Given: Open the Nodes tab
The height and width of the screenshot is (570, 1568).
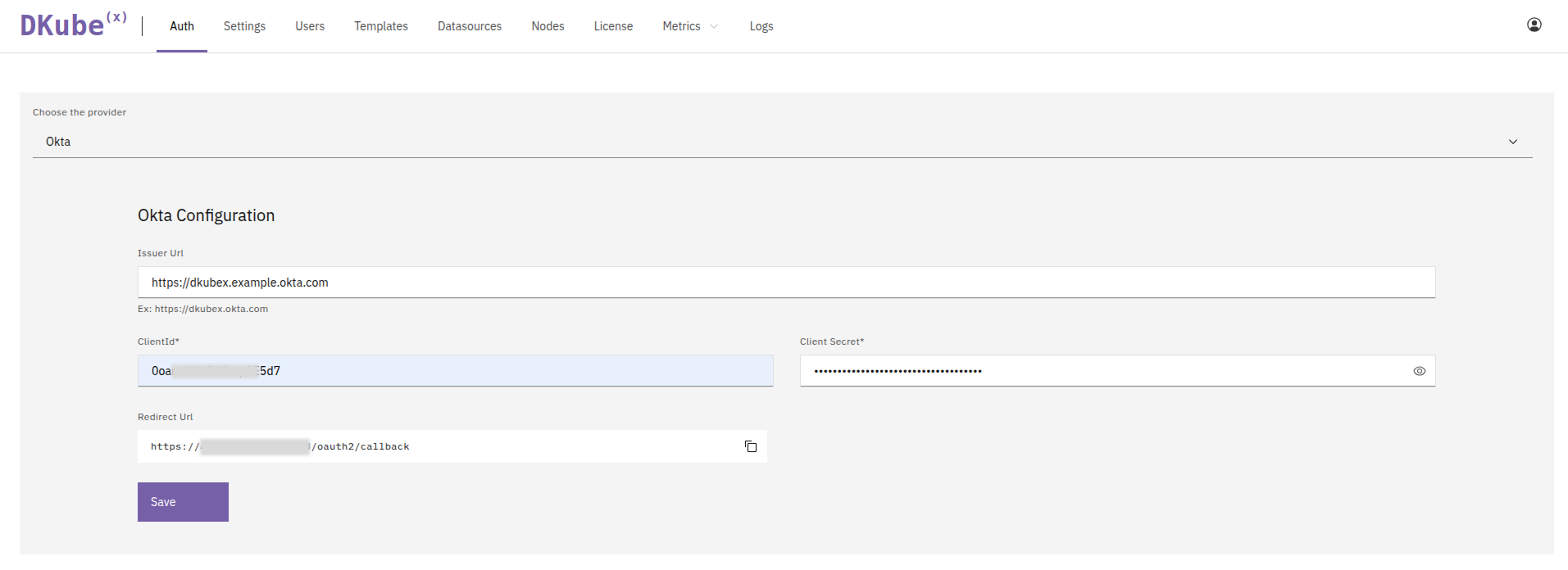Looking at the screenshot, I should [548, 26].
